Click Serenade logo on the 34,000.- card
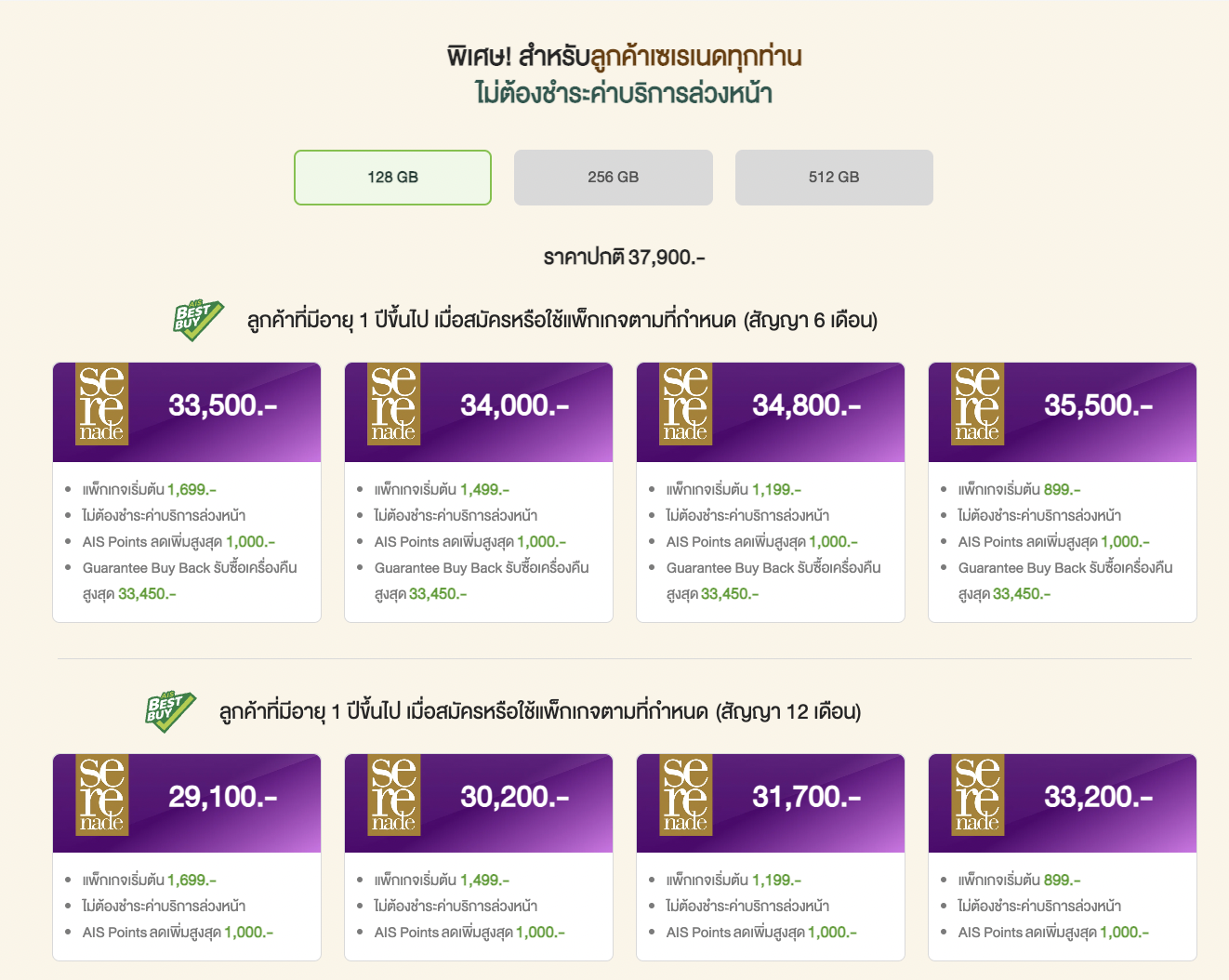 tap(393, 404)
